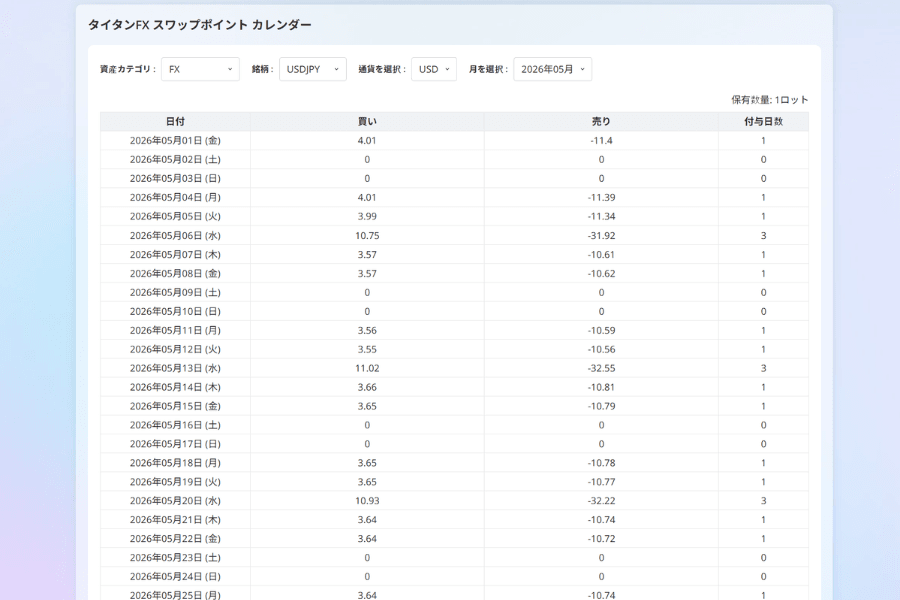900x600 pixels.
Task: Click 付与日数 value 3 for 05月13日
Action: coord(763,368)
